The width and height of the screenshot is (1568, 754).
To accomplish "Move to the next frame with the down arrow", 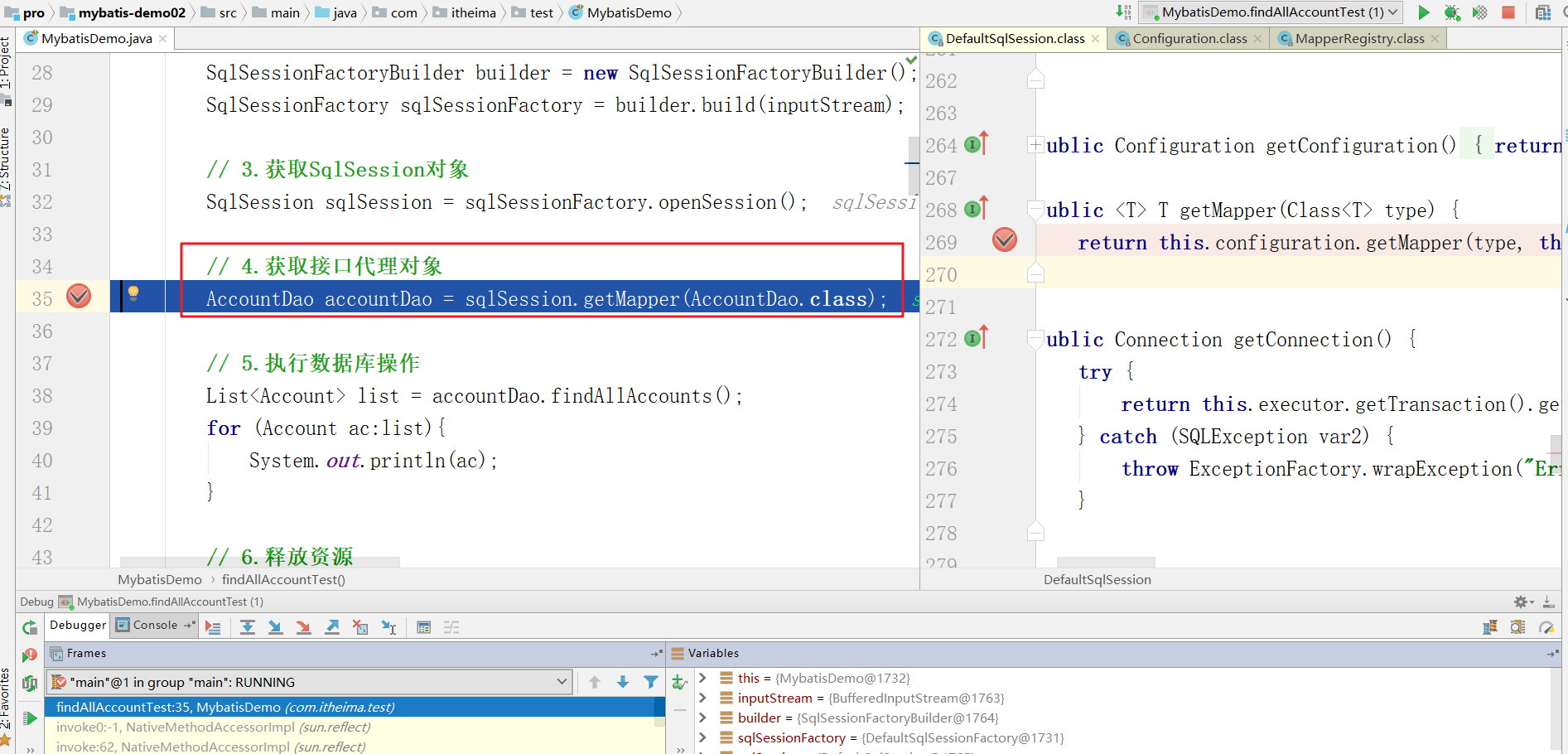I will [623, 682].
